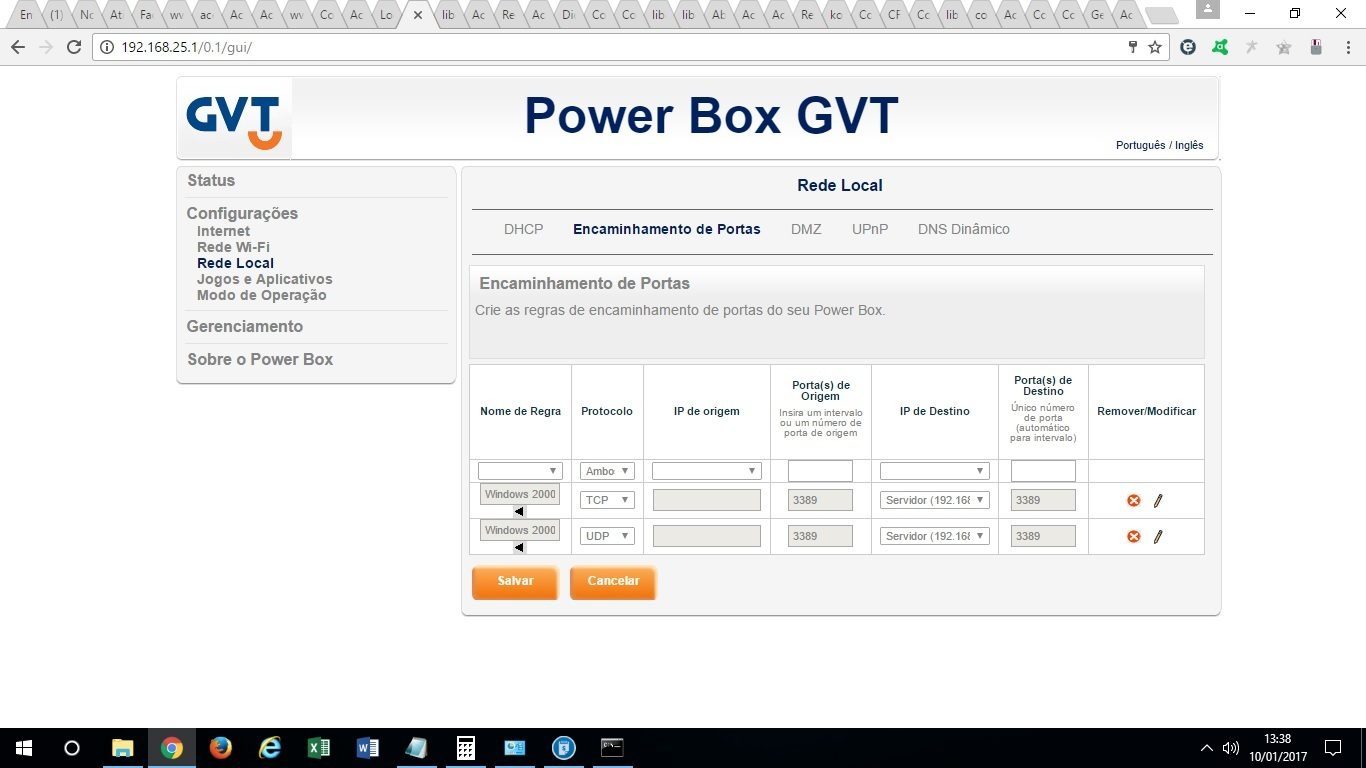
Task: Remove the UDP Windows 2000 rule
Action: [1134, 536]
